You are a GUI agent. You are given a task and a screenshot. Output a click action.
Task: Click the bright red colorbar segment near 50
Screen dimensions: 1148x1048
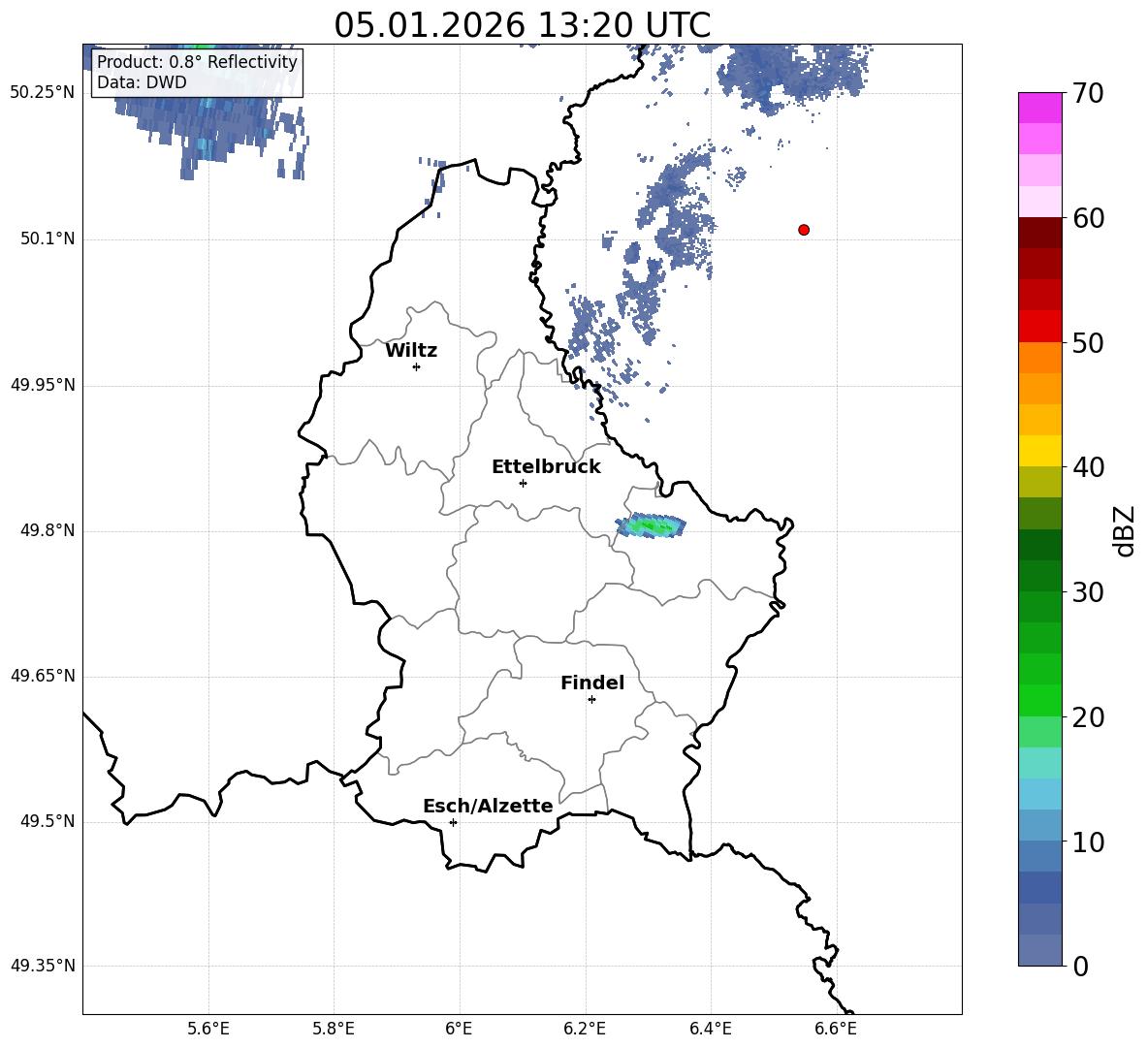[1040, 327]
